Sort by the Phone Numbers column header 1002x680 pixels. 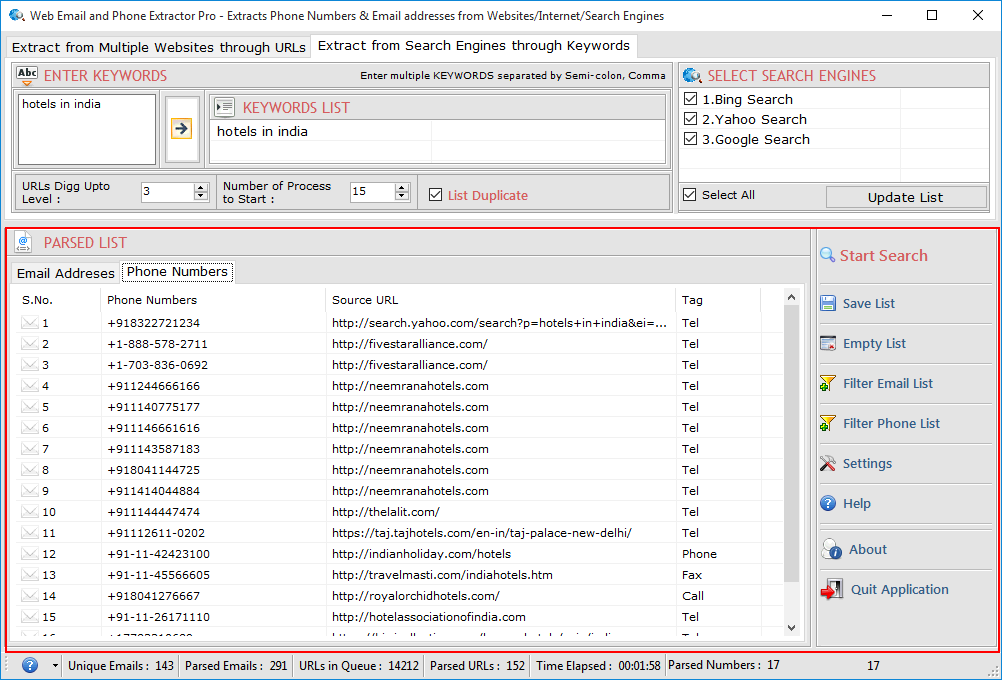(213, 300)
